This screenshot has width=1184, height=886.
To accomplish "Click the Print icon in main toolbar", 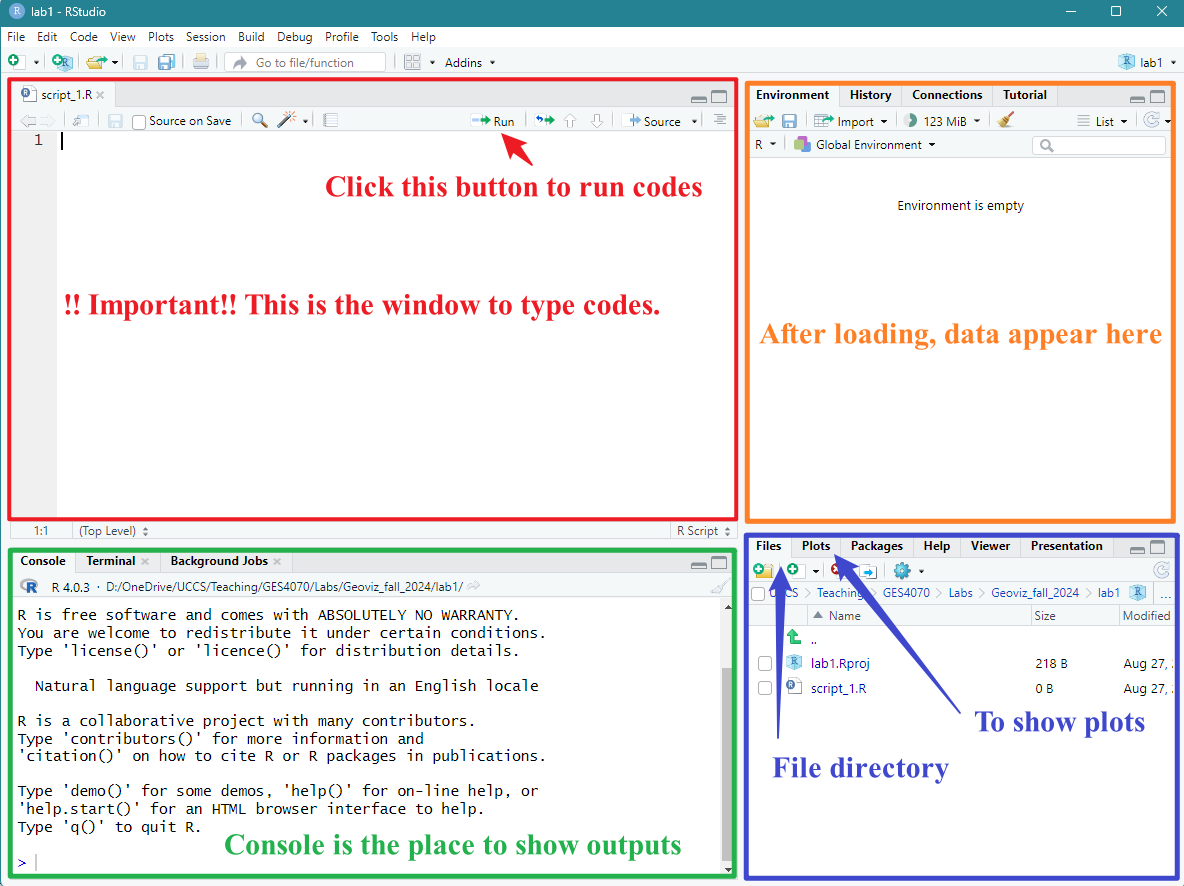I will 200,62.
